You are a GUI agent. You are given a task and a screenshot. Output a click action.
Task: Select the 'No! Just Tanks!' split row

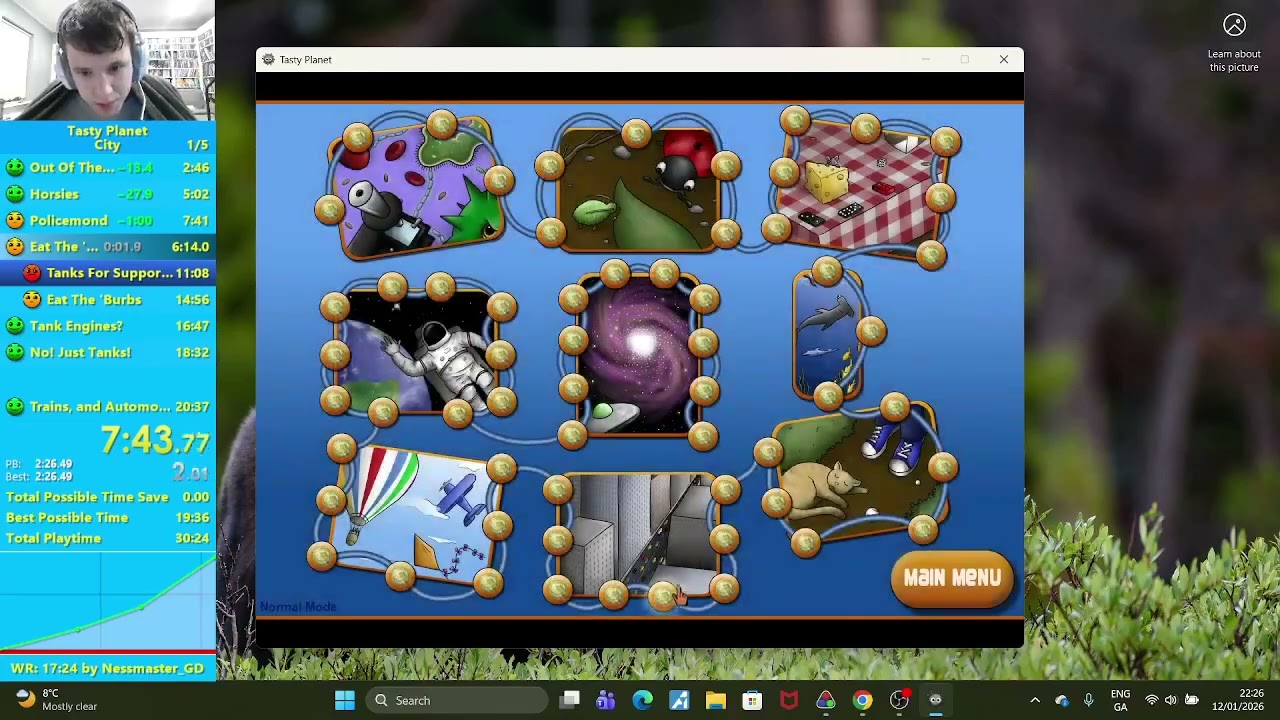107,352
